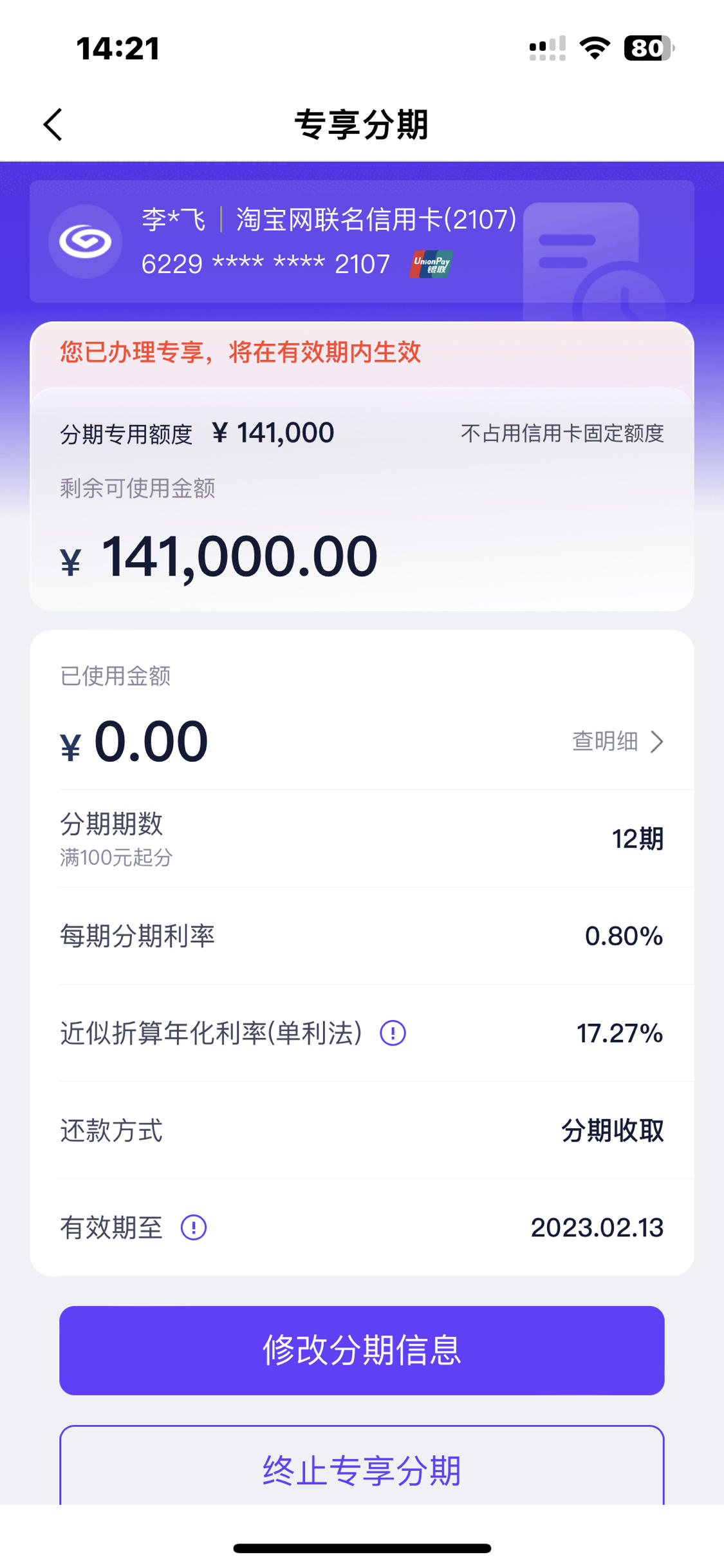Tap the back arrow icon
The height and width of the screenshot is (1568, 724).
53,124
